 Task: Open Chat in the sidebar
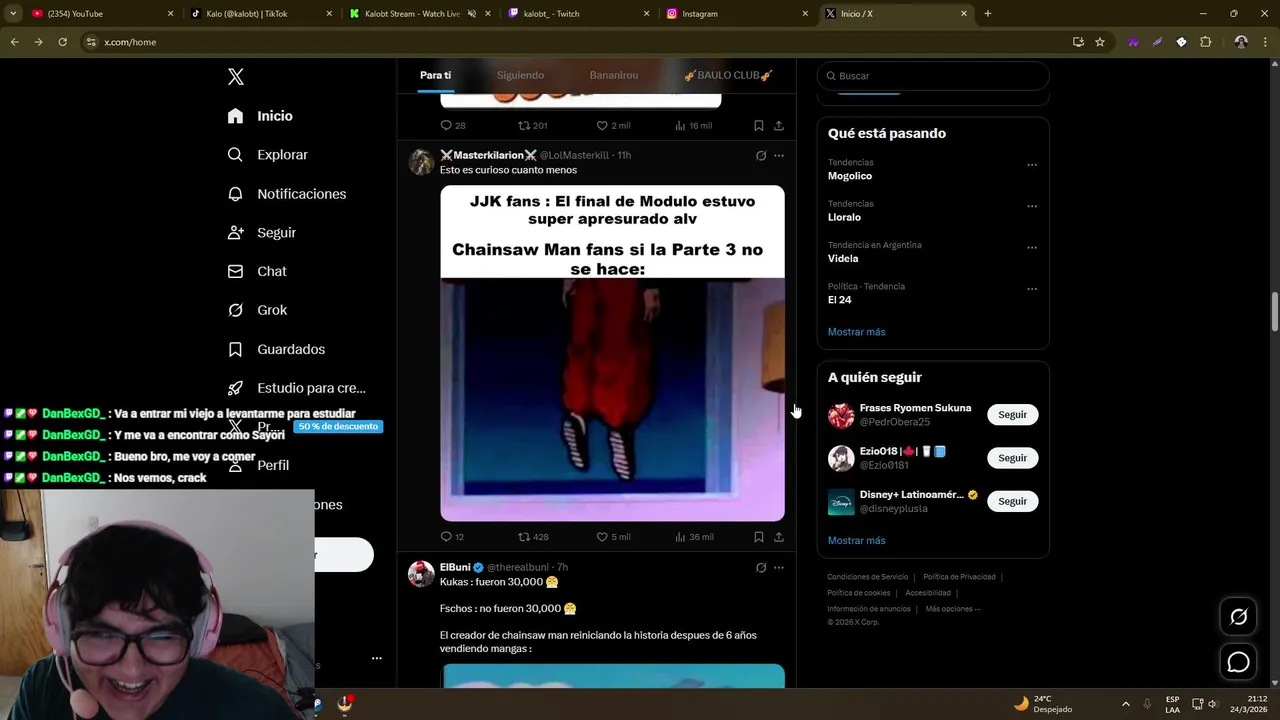tap(256, 271)
